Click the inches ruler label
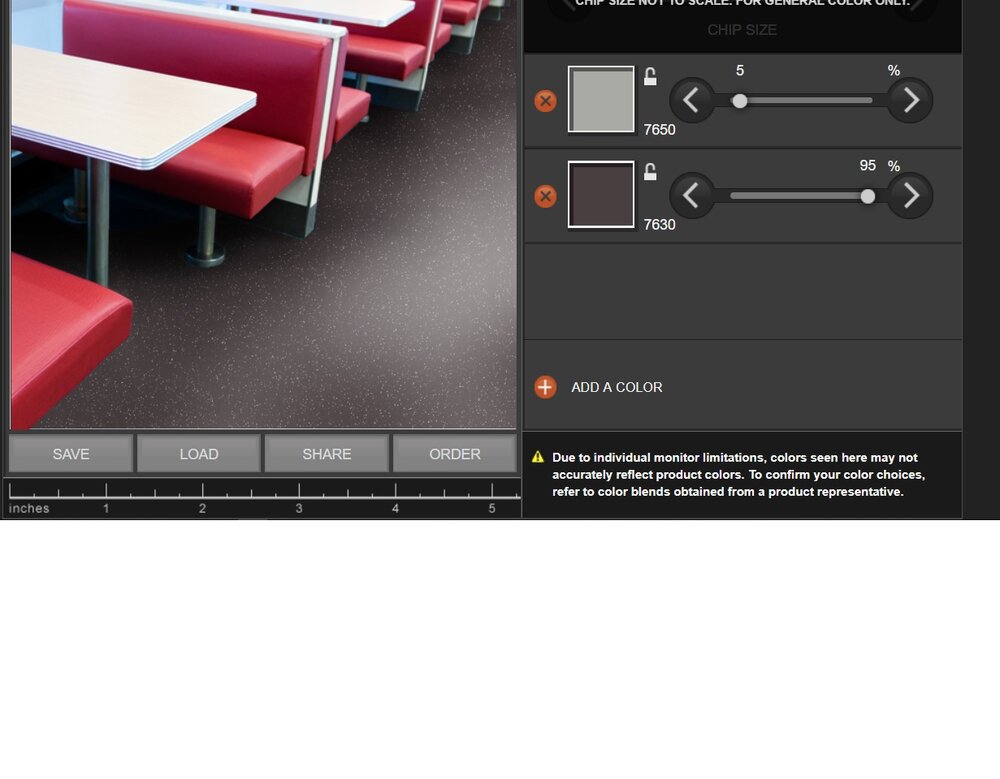1000x779 pixels. coord(29,508)
